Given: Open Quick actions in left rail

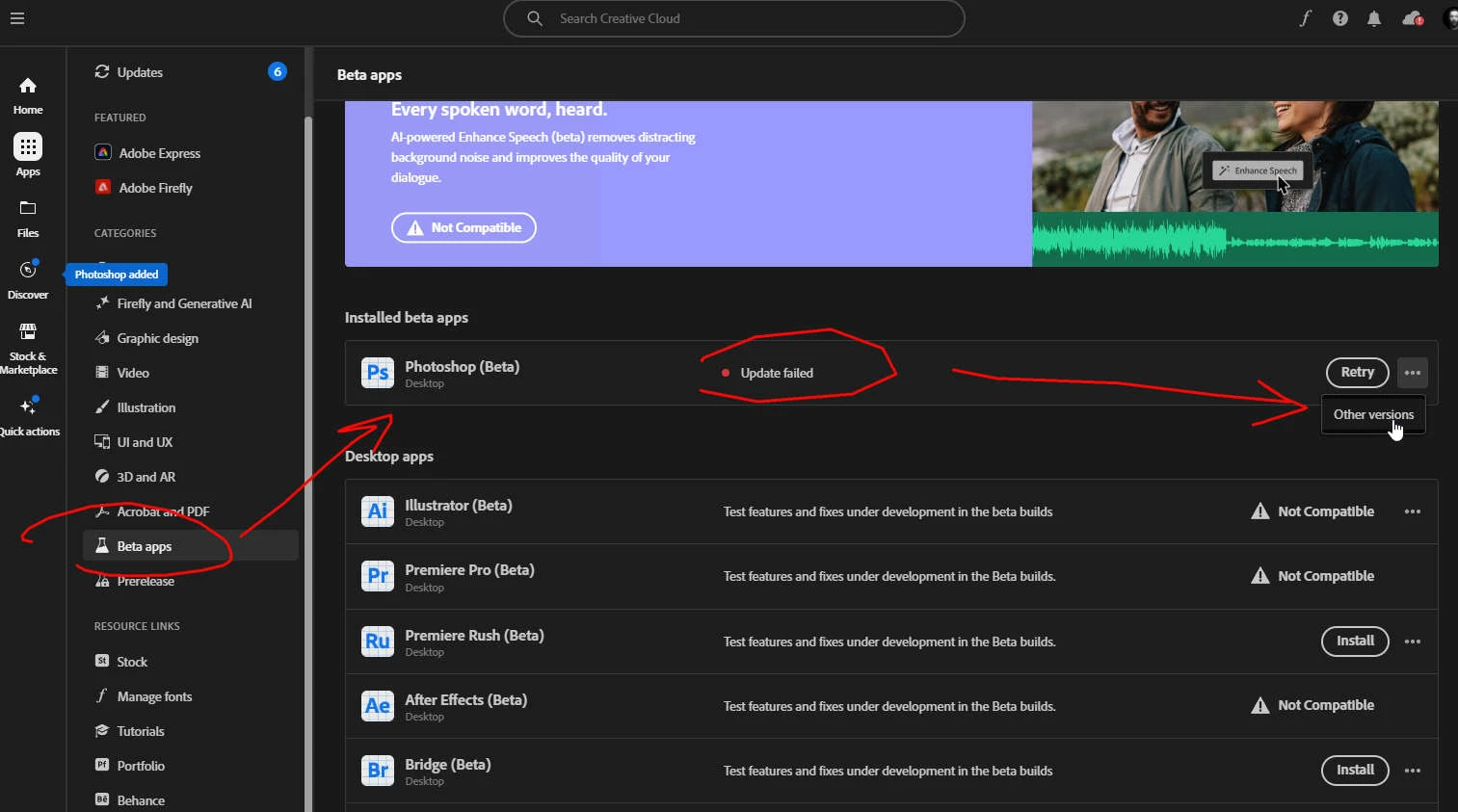Looking at the screenshot, I should click(x=29, y=418).
